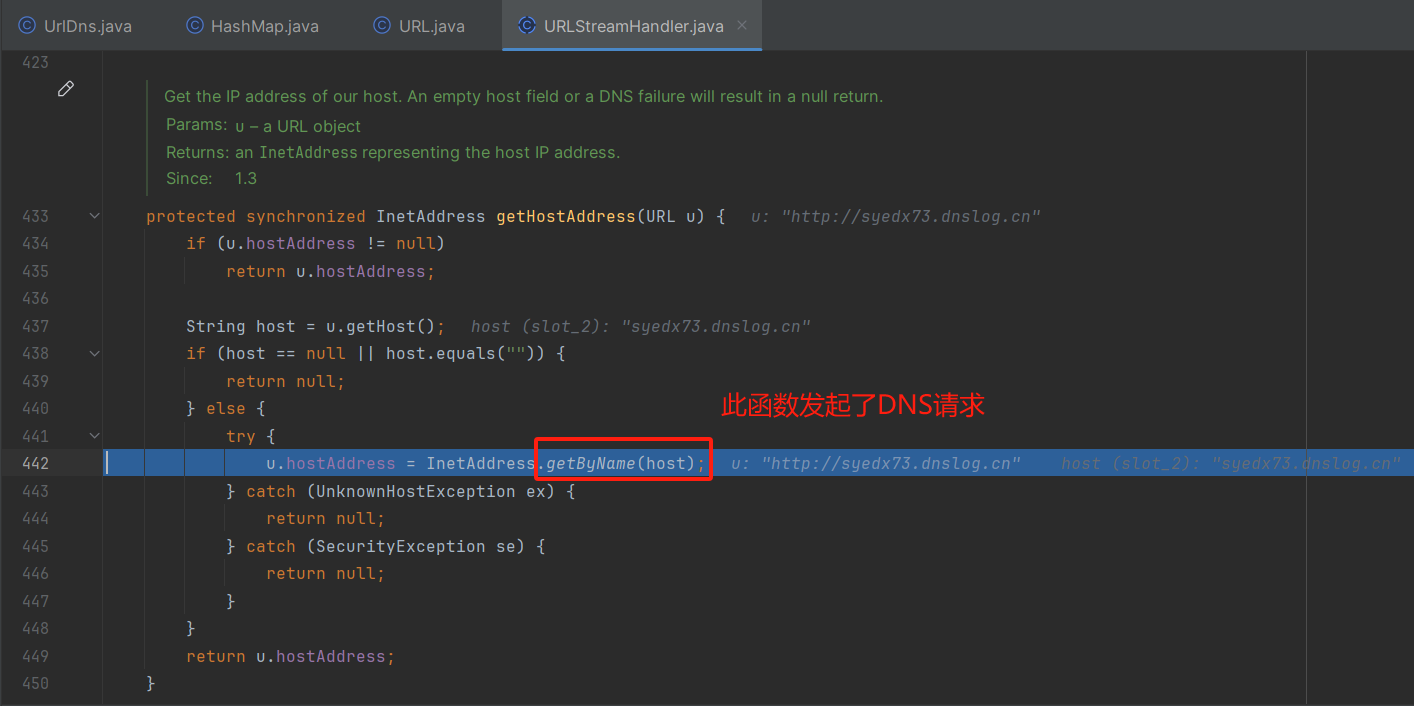Screen dimensions: 1414x706
Task: Open the URL.java editor tab
Action: point(419,26)
